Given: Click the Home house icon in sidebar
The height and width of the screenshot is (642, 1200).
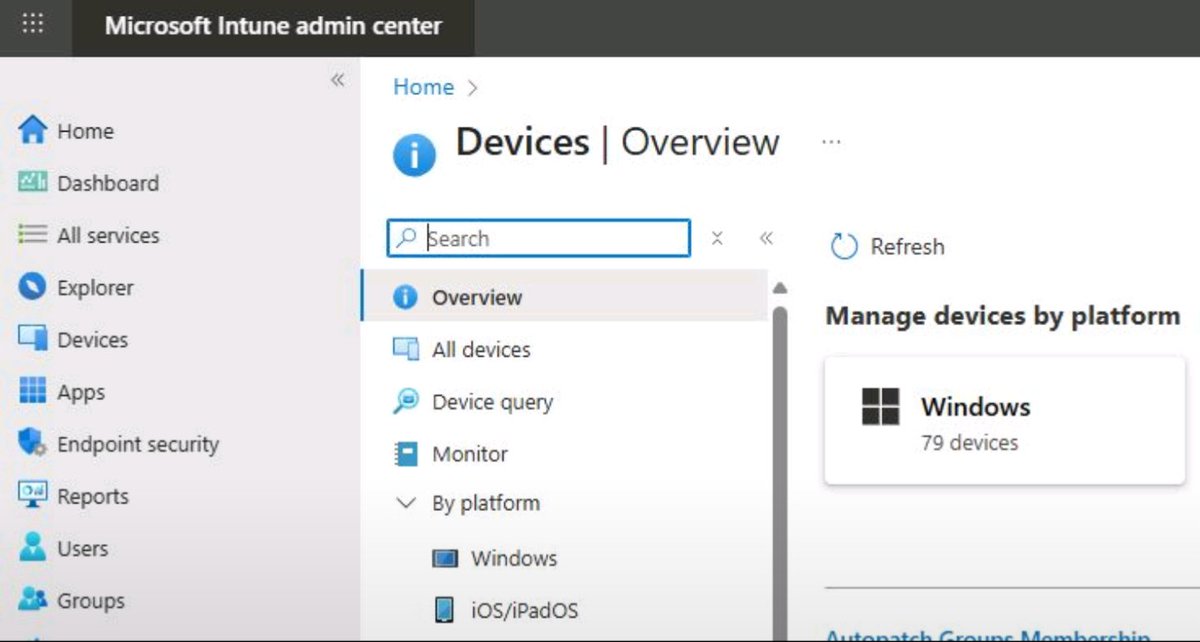Looking at the screenshot, I should 33,130.
